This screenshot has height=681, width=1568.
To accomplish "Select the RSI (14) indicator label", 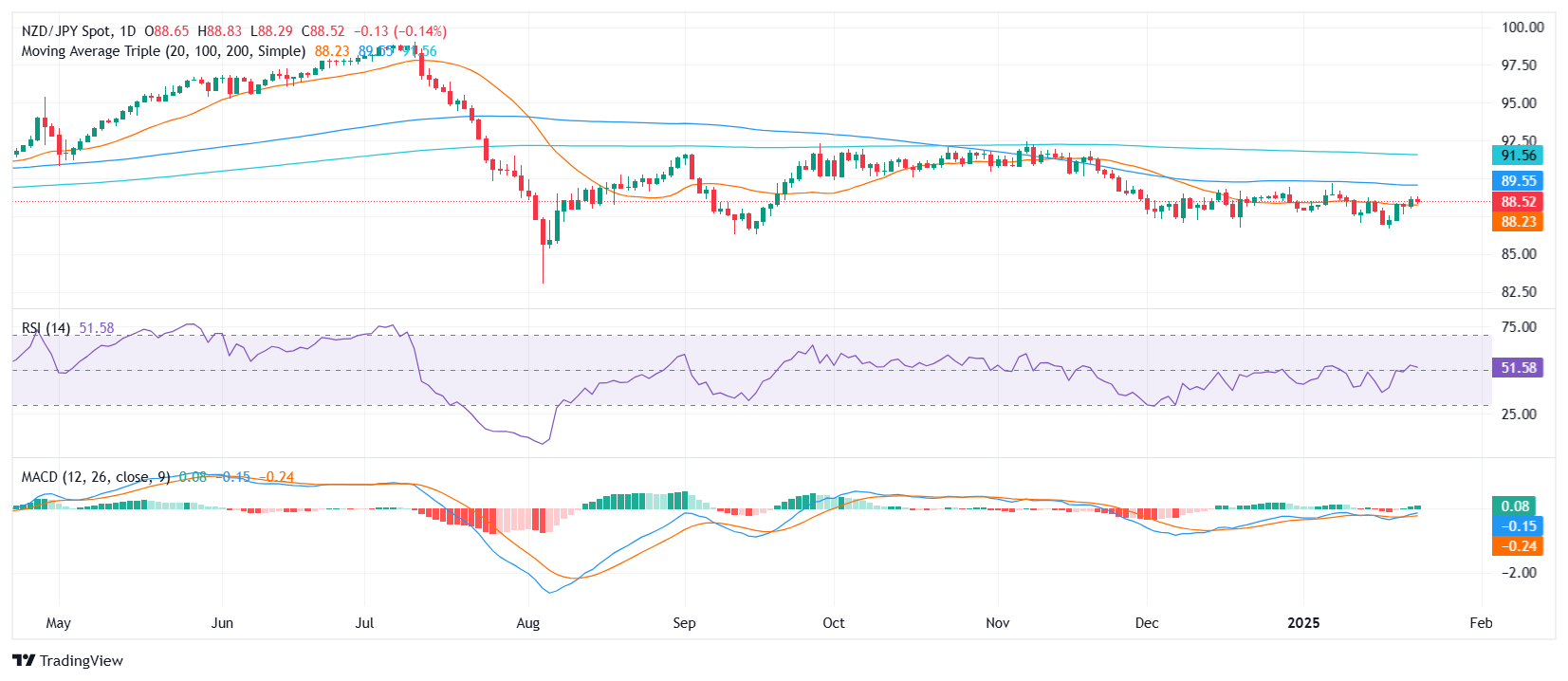I will [x=46, y=328].
